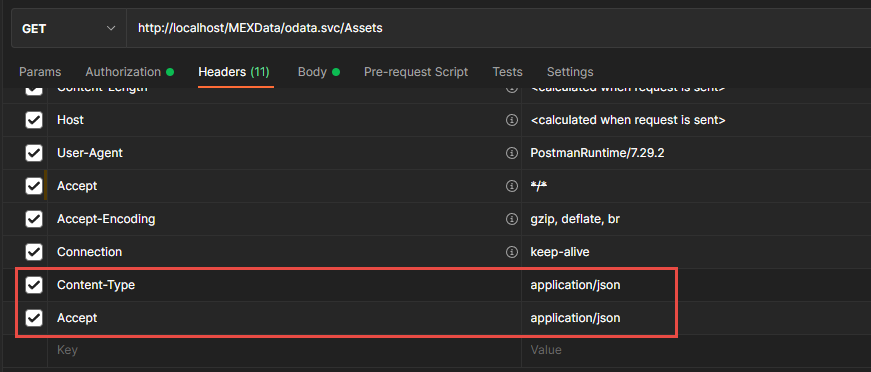Click the */* Accept value

539,186
